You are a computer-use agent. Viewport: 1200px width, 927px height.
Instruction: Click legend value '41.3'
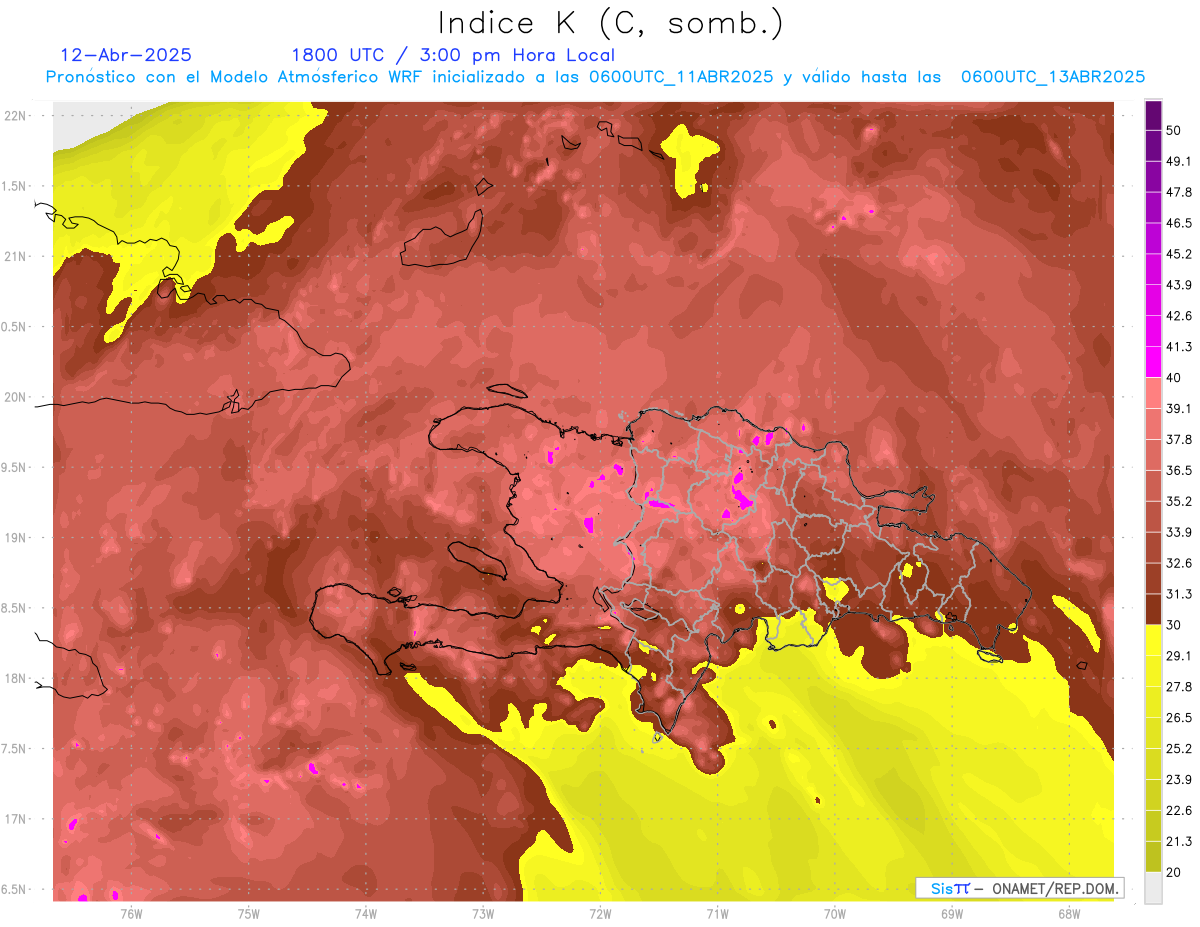coord(1179,347)
